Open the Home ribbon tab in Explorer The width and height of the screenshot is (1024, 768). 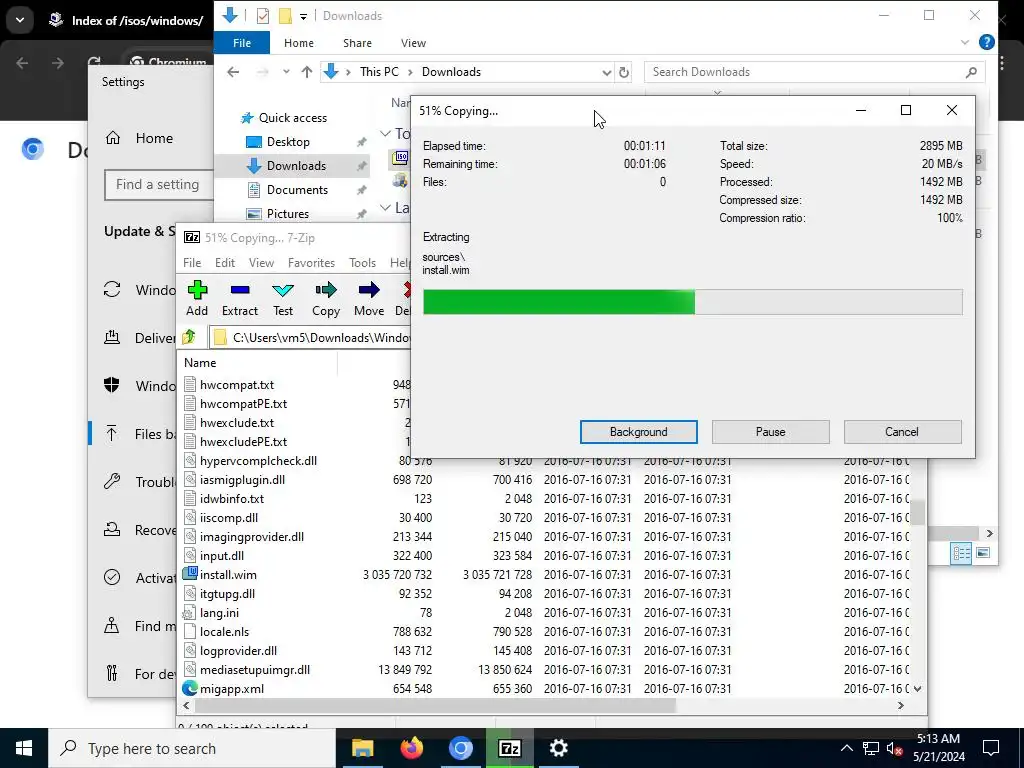coord(299,42)
